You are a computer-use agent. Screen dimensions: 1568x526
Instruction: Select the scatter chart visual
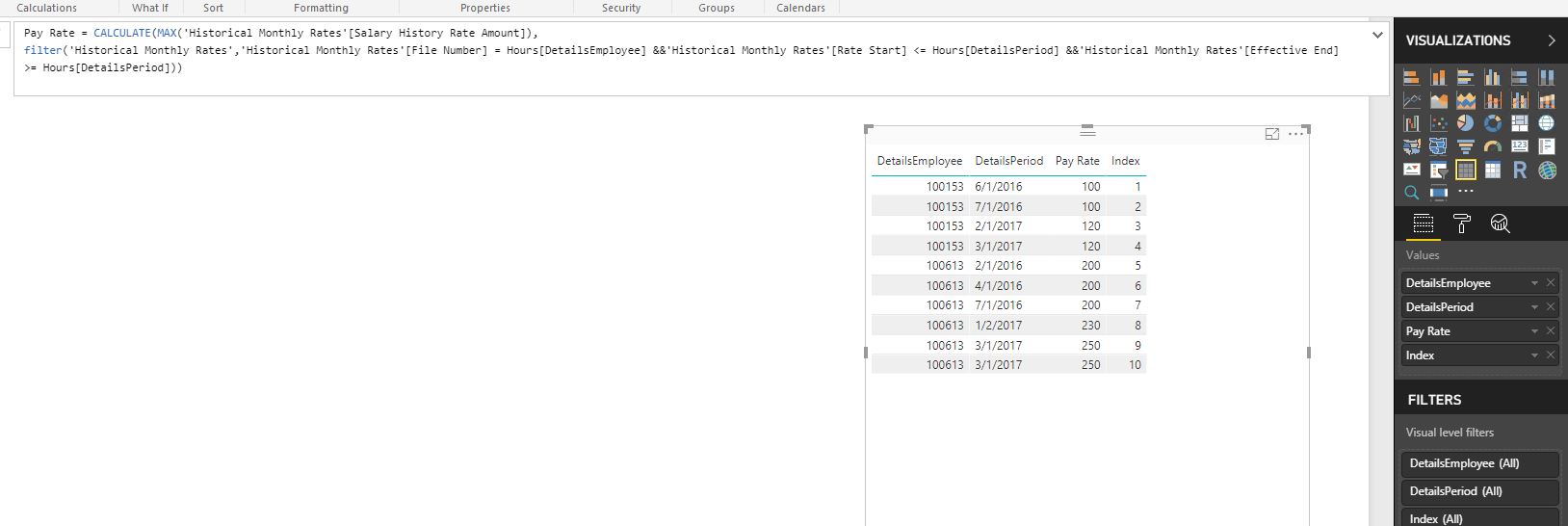pyautogui.click(x=1439, y=123)
